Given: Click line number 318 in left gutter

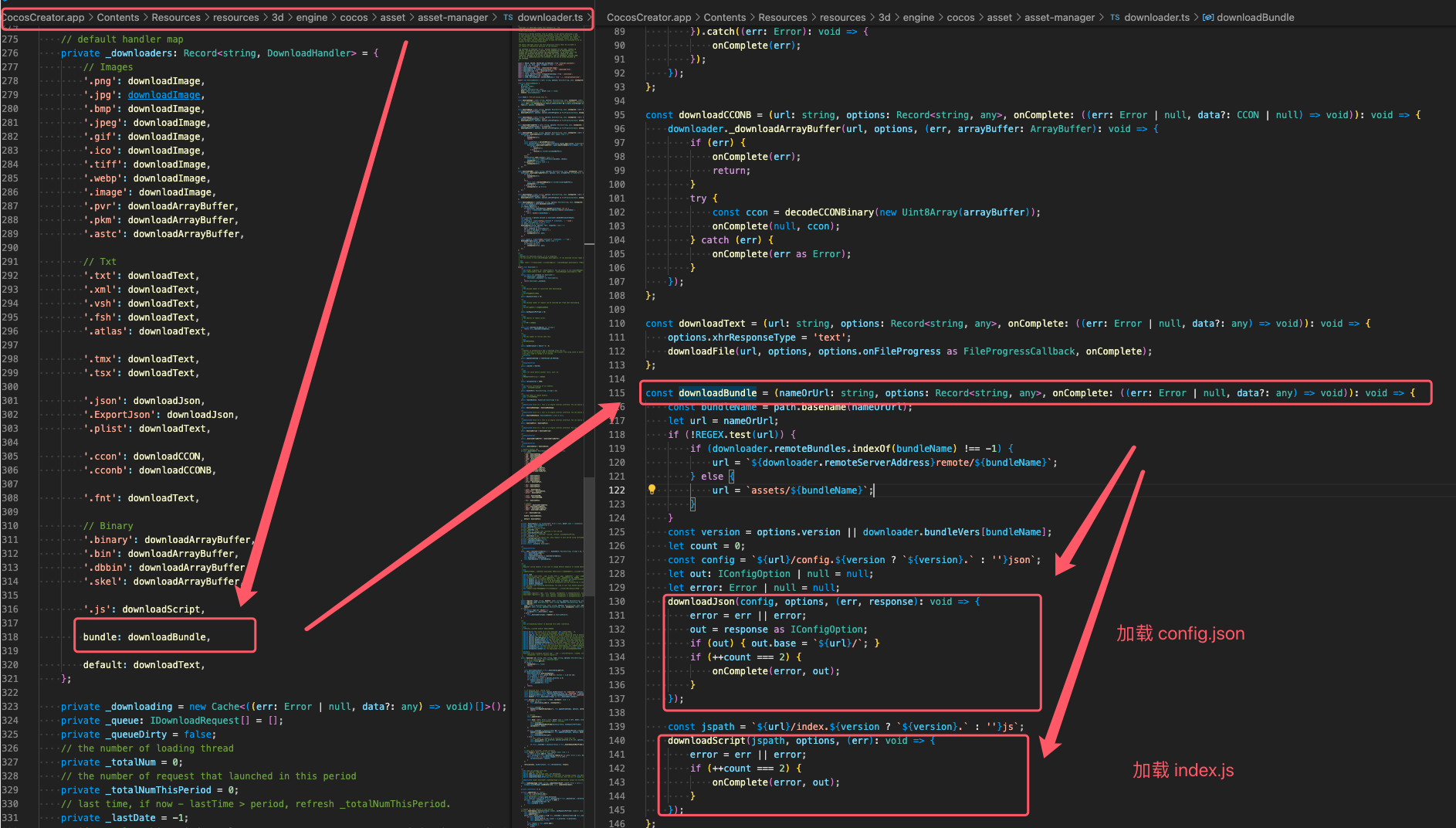Looking at the screenshot, I should (x=10, y=637).
